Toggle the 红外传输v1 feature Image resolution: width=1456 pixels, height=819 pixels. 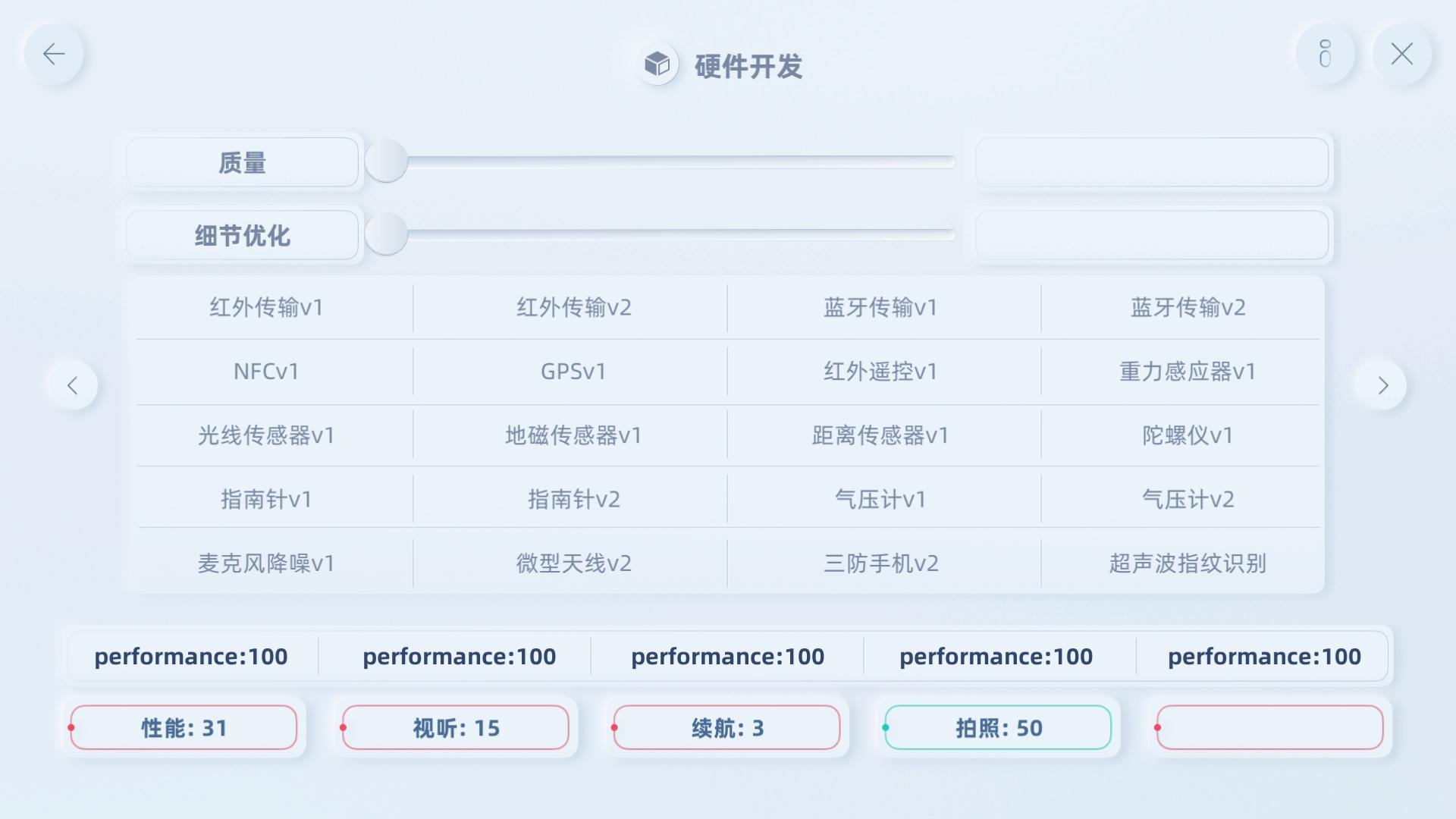tap(267, 307)
